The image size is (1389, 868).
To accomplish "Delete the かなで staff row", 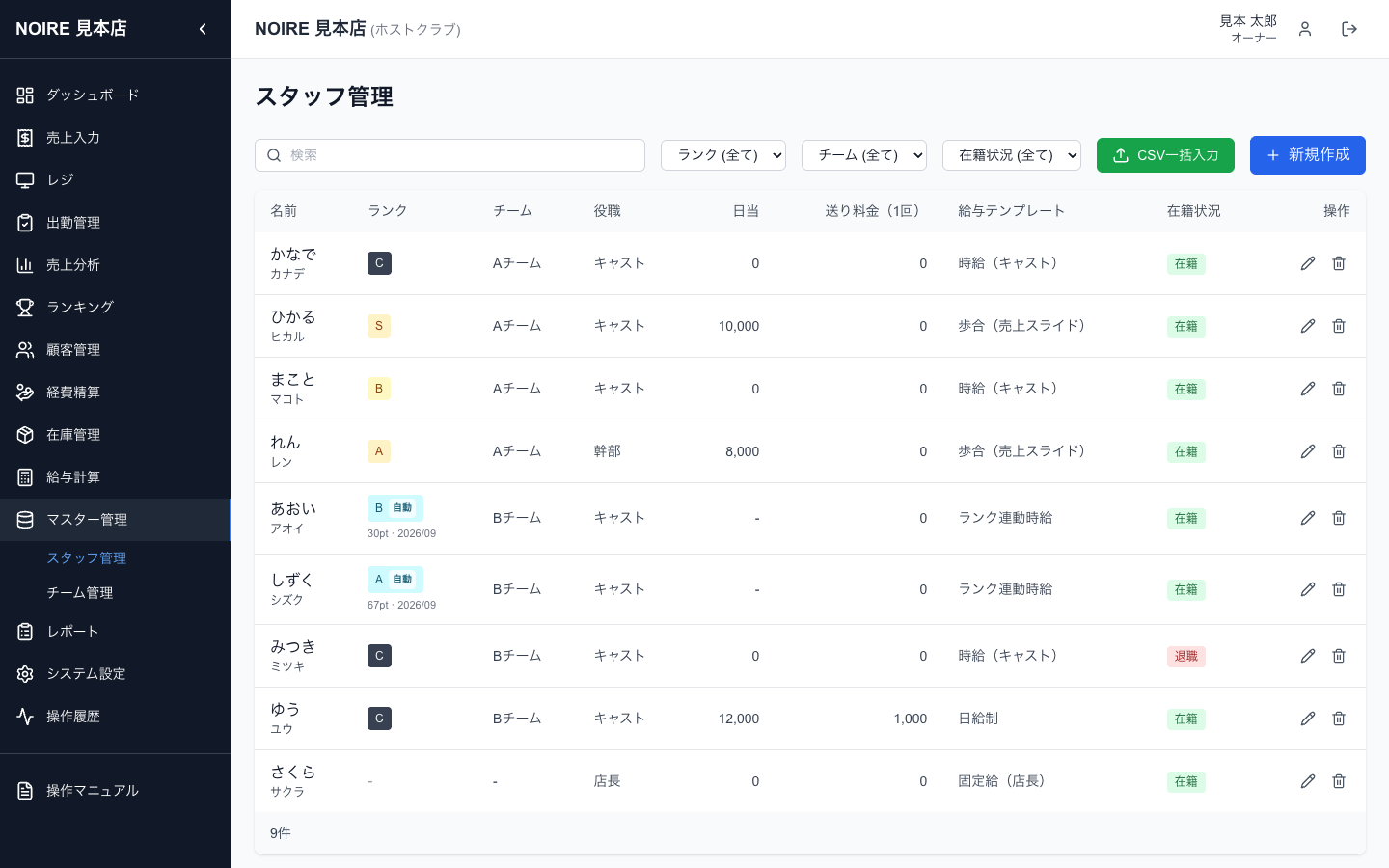I will point(1339,263).
